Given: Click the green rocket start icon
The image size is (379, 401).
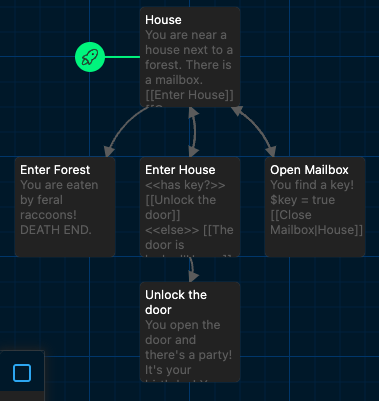Looking at the screenshot, I should 90,57.
